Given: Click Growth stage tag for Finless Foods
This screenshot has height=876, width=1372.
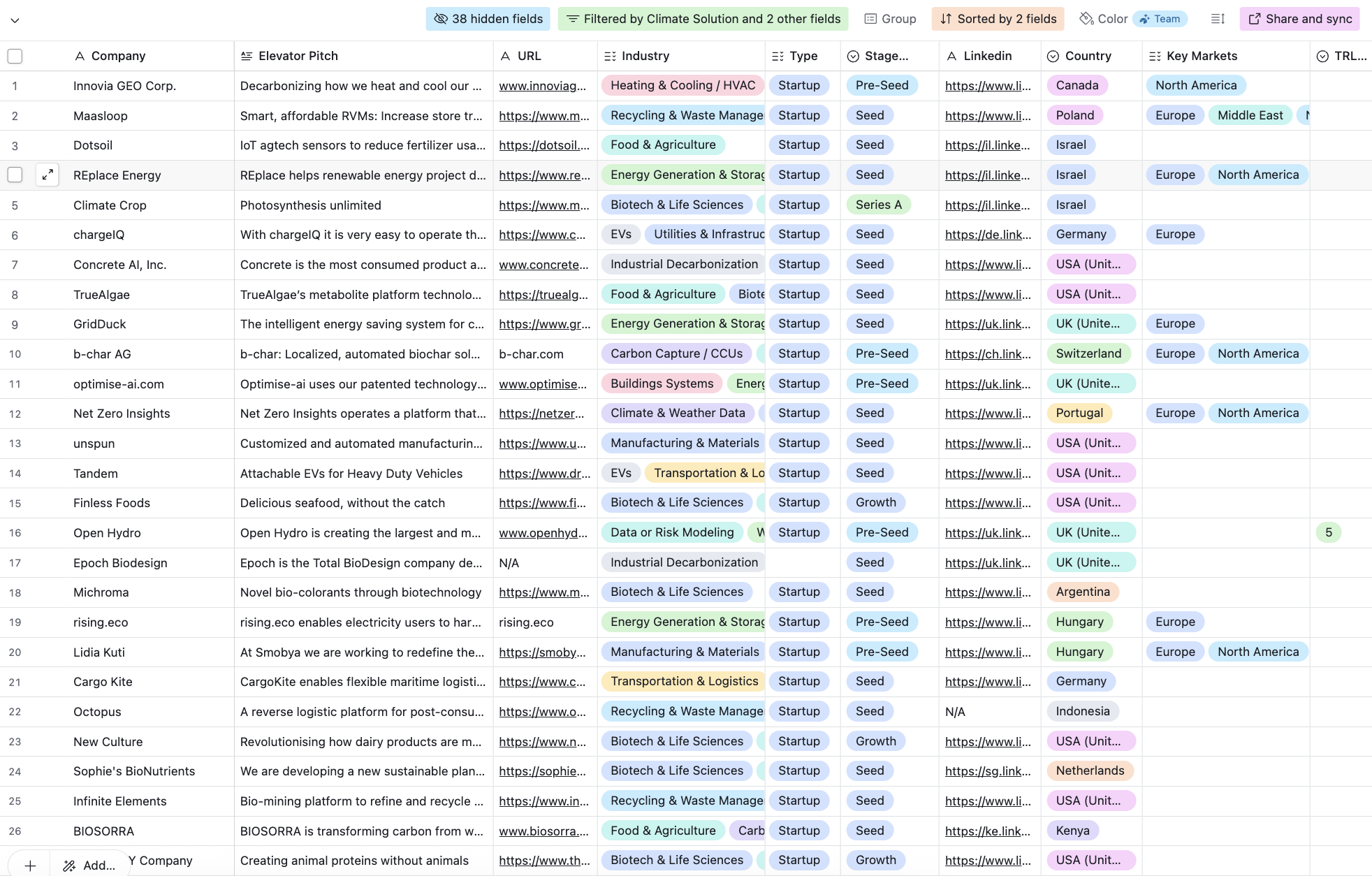Looking at the screenshot, I should click(875, 502).
